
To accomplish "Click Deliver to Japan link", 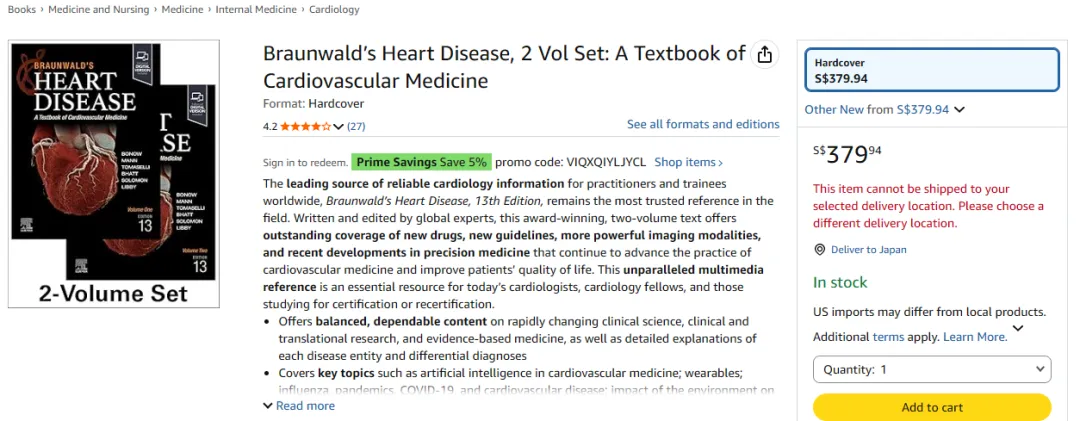I will click(869, 249).
